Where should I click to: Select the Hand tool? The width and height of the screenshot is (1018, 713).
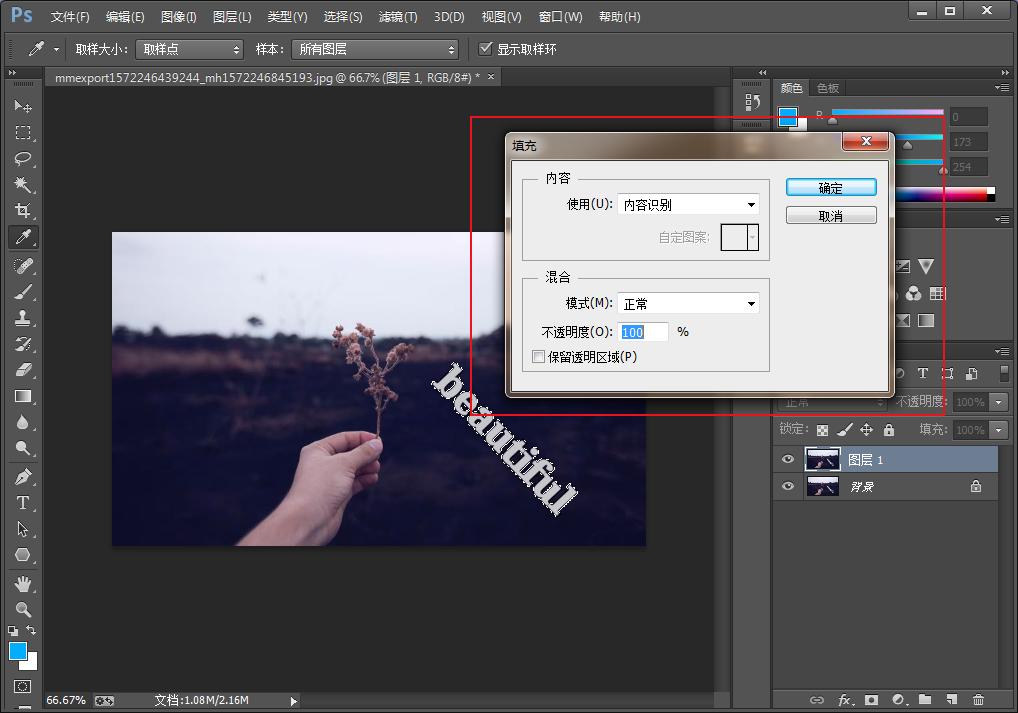pos(23,583)
